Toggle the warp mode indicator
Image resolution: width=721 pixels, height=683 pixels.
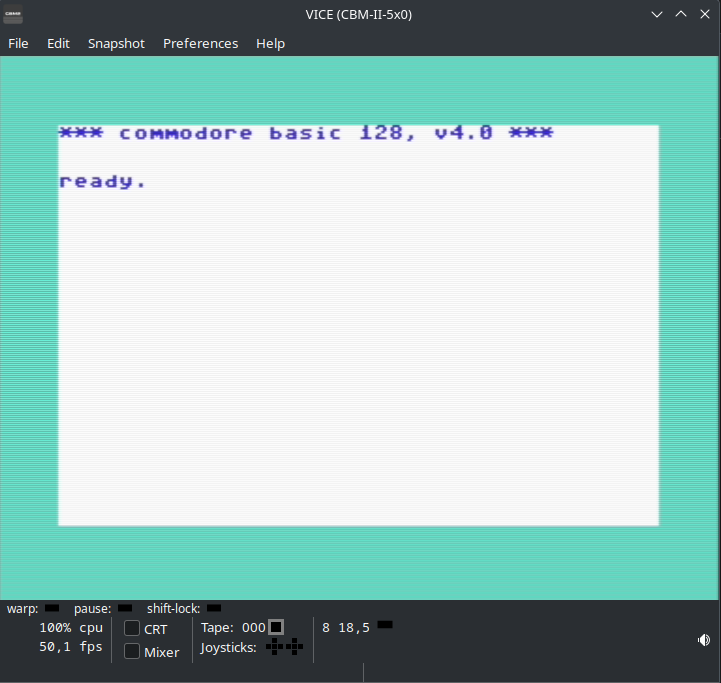coord(52,608)
